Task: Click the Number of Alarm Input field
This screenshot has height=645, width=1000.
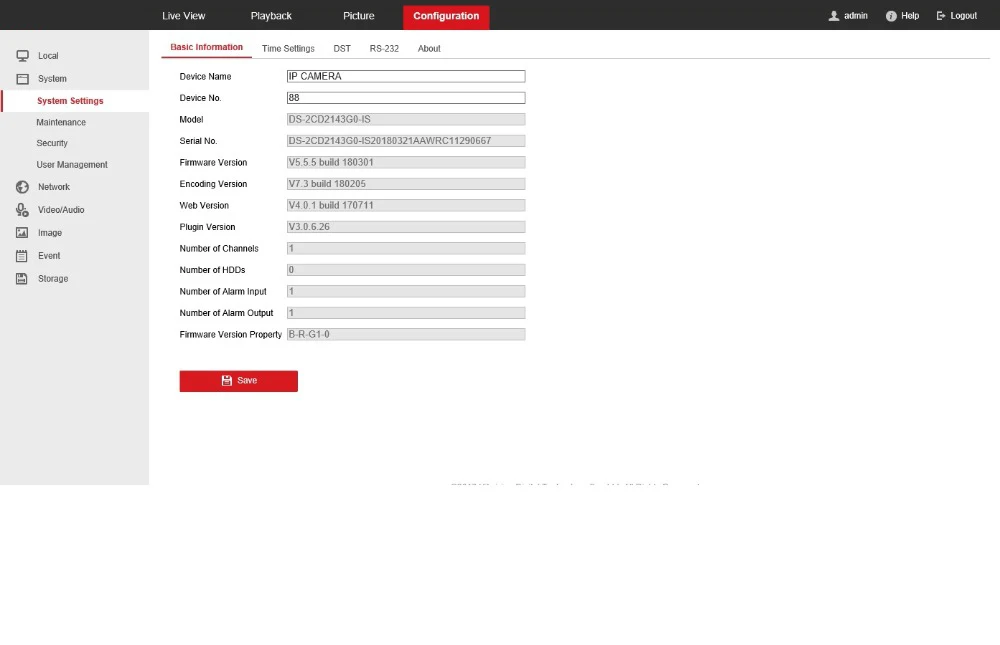Action: pos(406,292)
